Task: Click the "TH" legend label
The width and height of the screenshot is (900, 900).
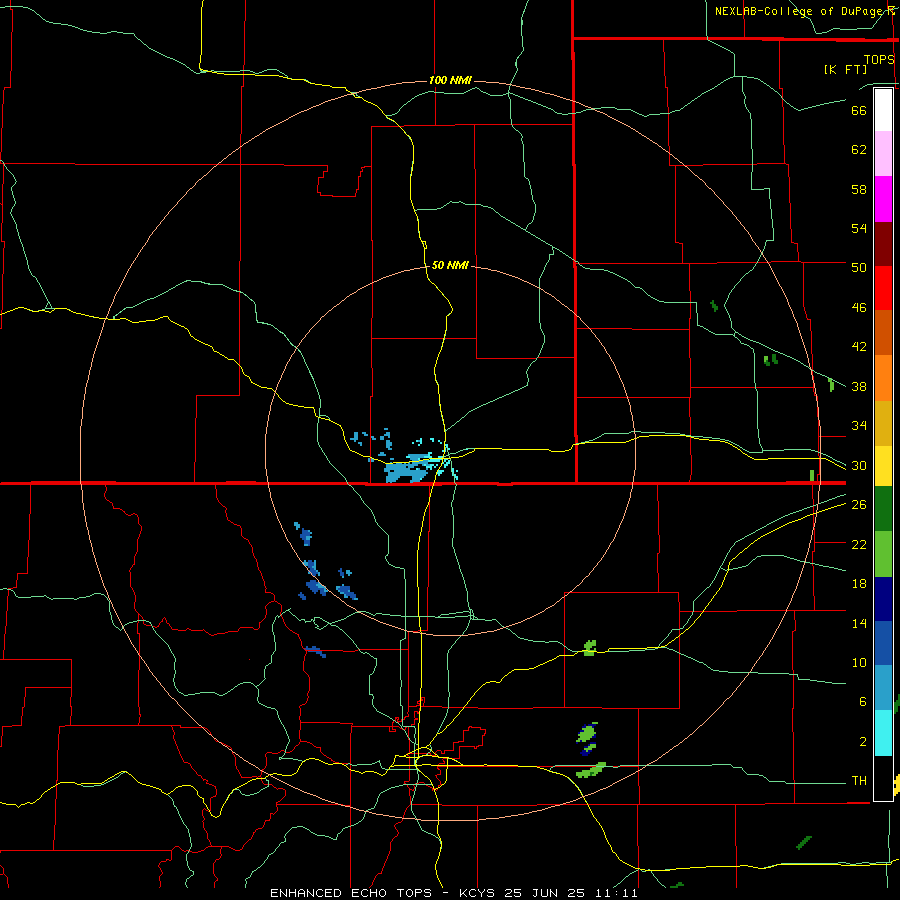Action: click(x=859, y=781)
